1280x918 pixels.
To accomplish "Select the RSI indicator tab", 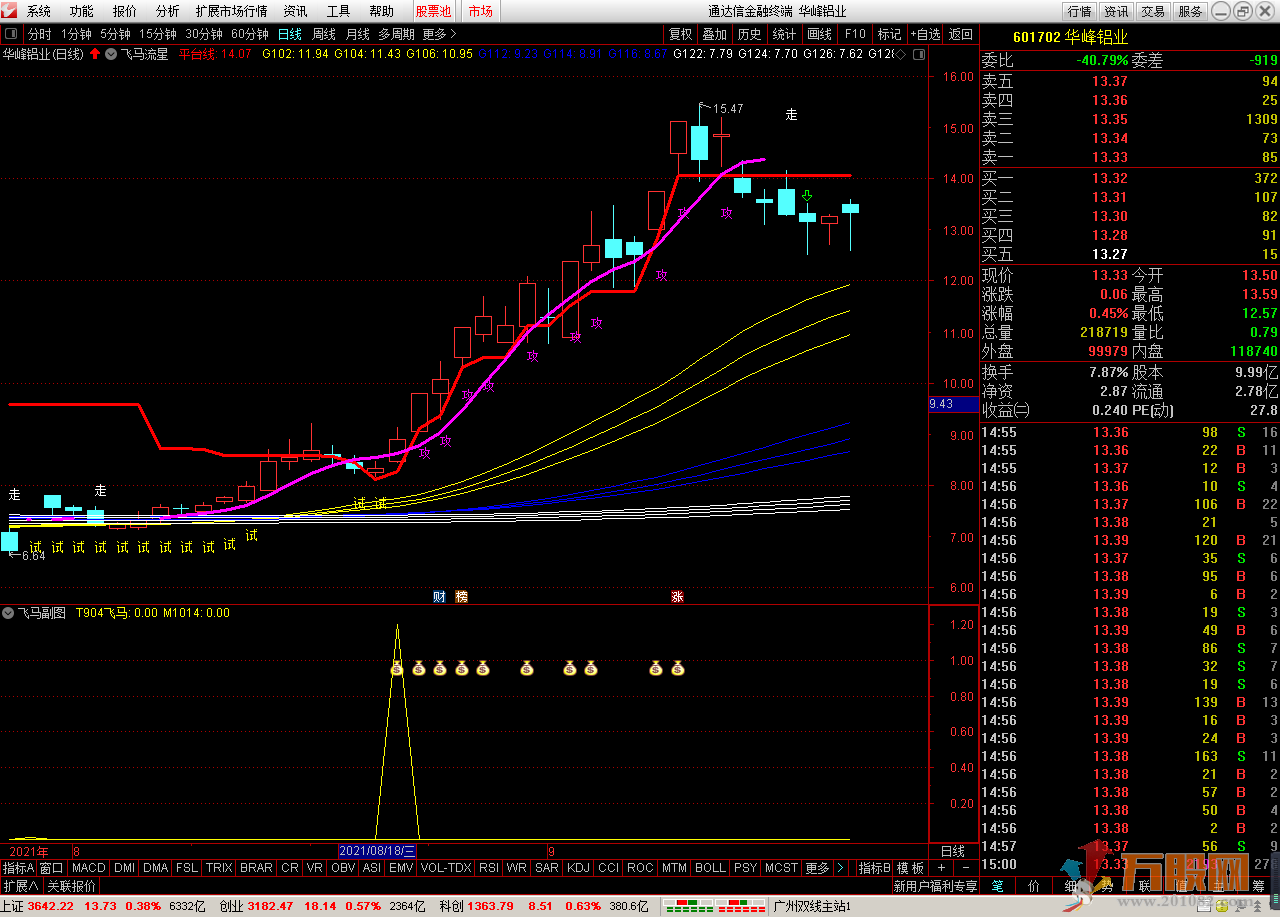I will [489, 868].
